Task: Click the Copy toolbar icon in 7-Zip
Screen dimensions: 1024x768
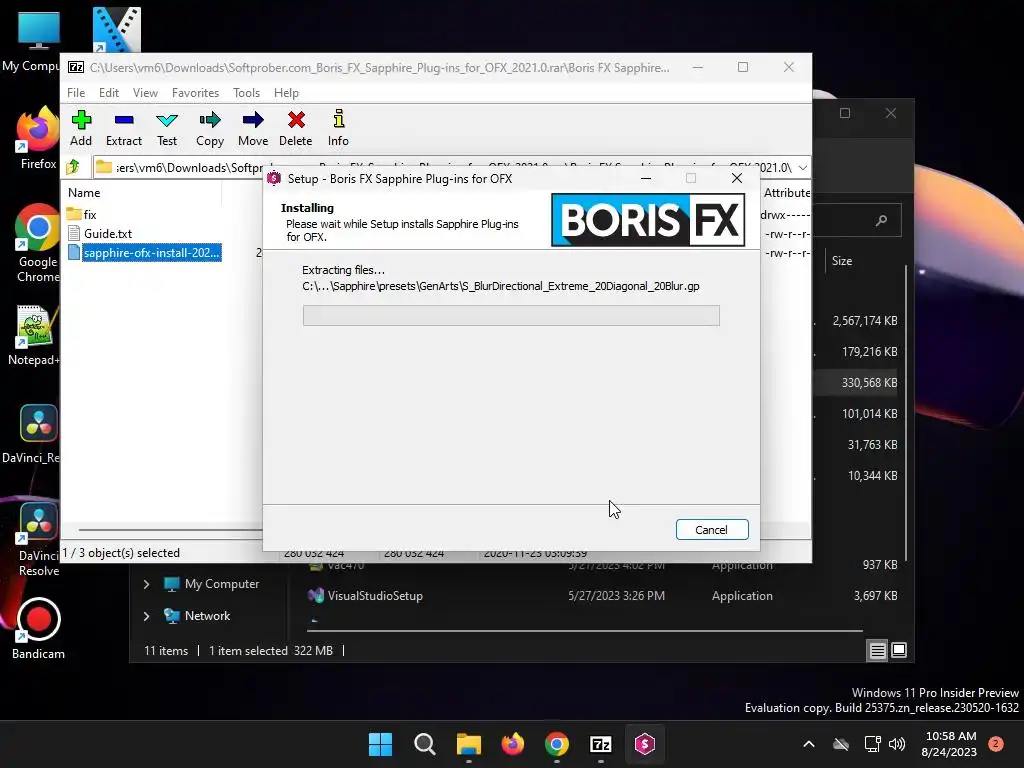Action: pyautogui.click(x=210, y=128)
